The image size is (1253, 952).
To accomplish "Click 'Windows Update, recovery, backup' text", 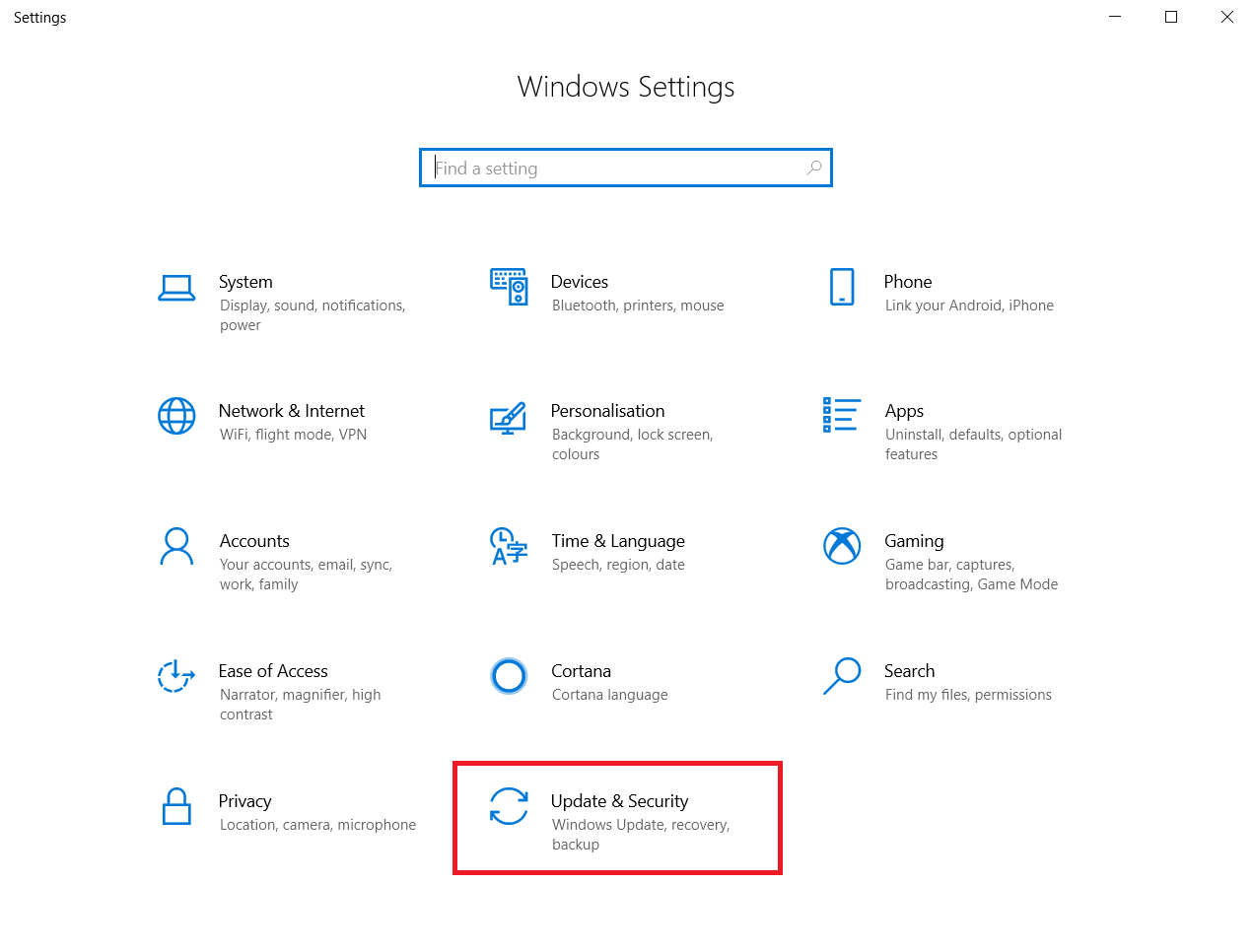I will coord(641,835).
